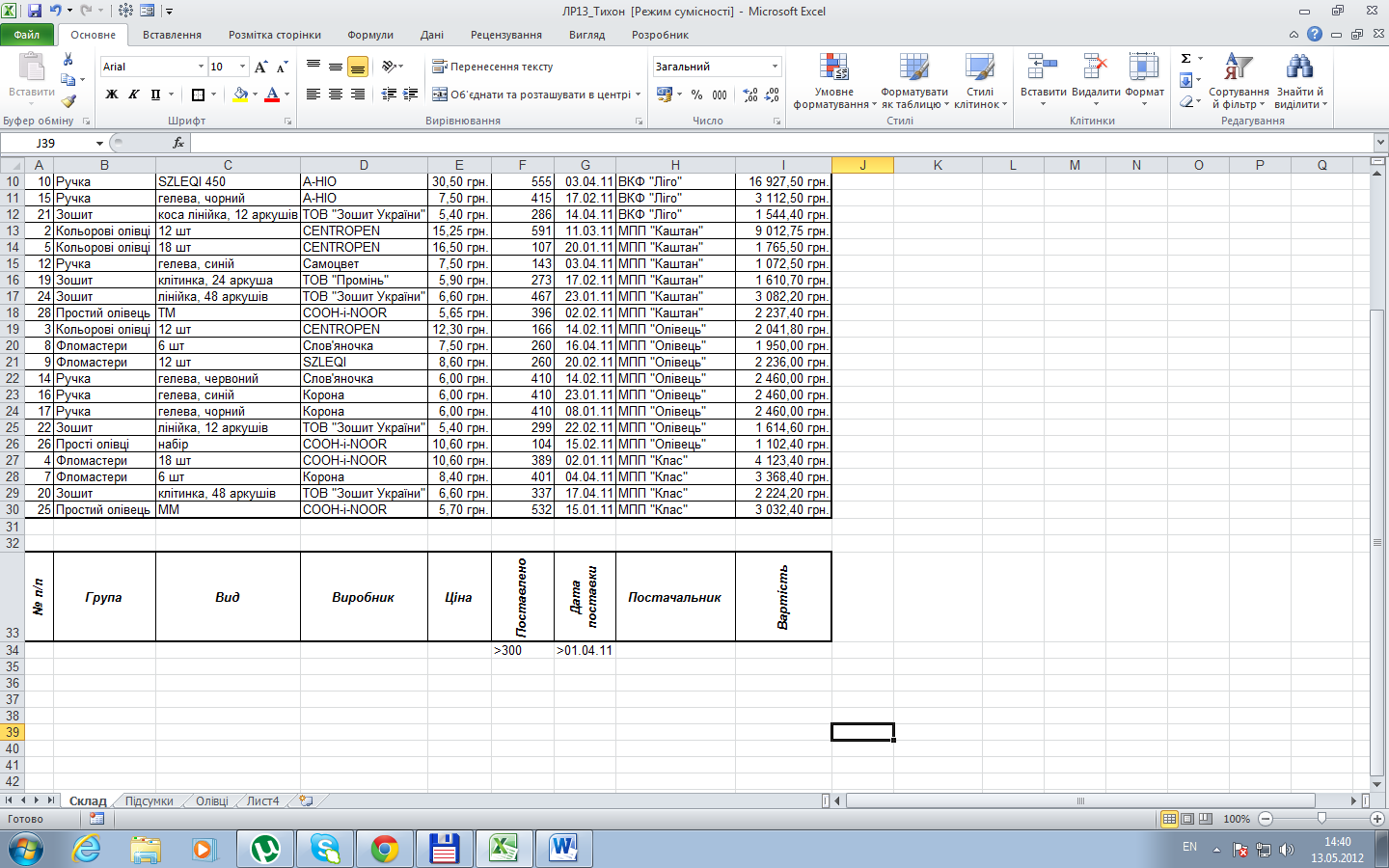Click the Increase font size icon
1389x868 pixels.
[260, 67]
